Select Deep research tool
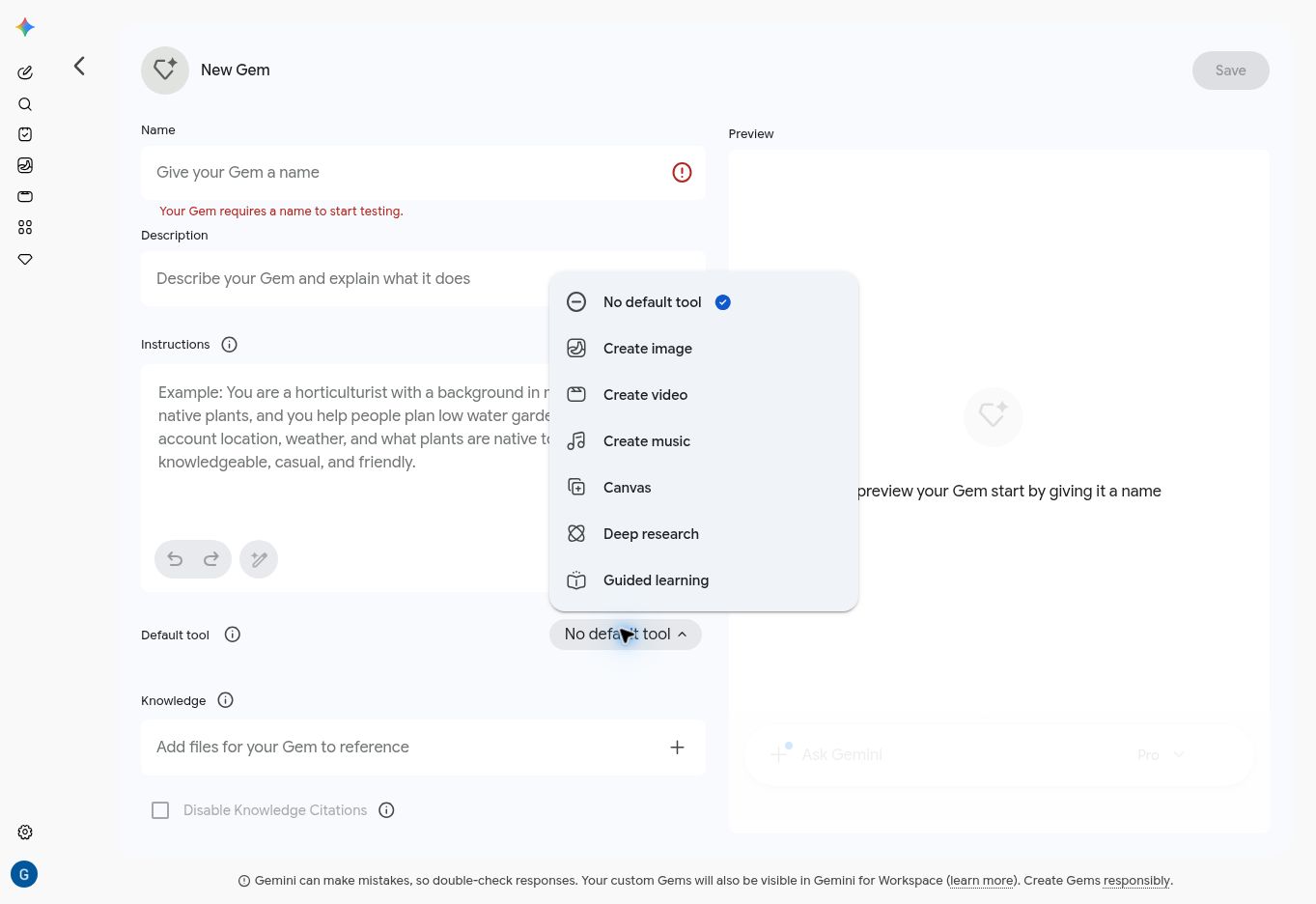Viewport: 1316px width, 904px height. (704, 534)
